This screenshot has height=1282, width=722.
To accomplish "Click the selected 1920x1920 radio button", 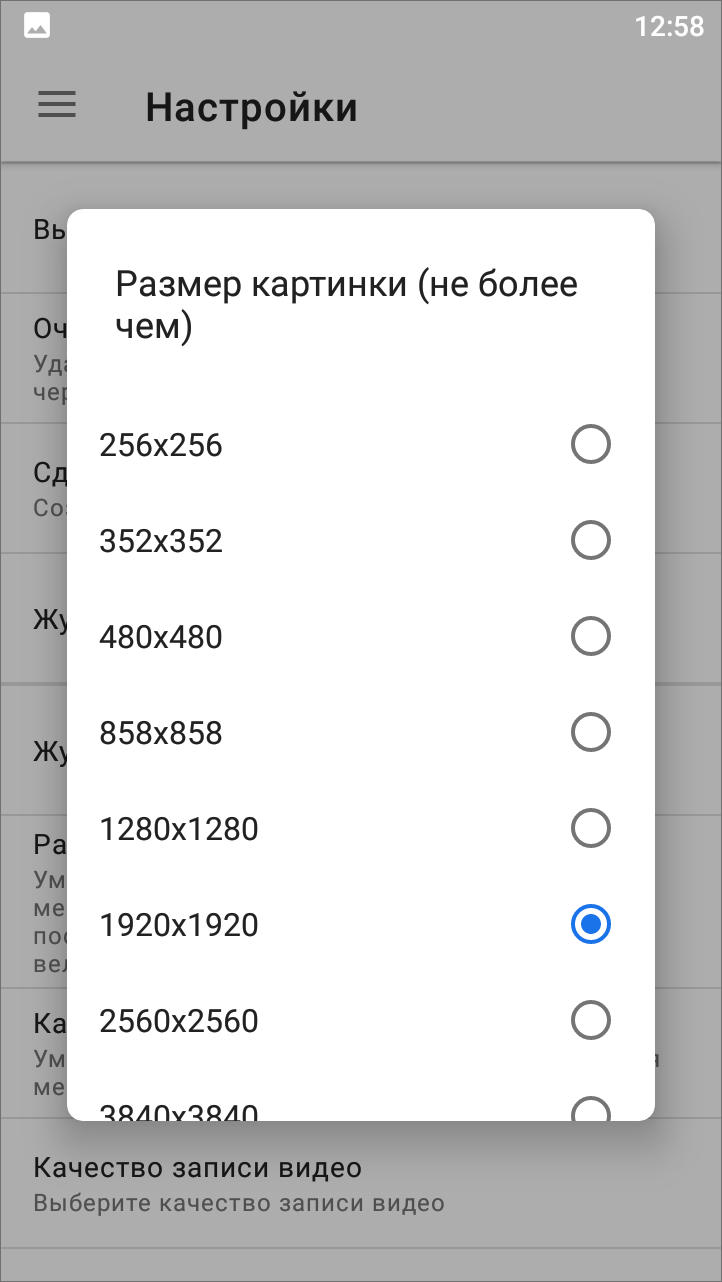I will 590,925.
